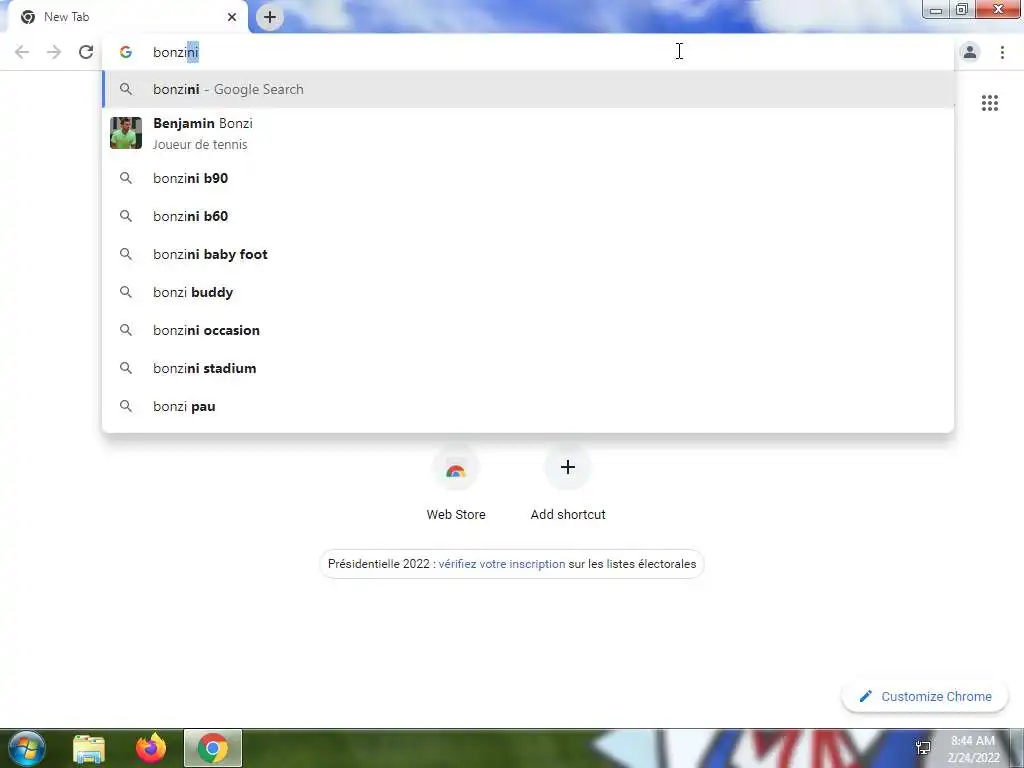Screen dimensions: 1024x768
Task: Choose the 'bonzini baby foot' suggestion
Action: (528, 254)
